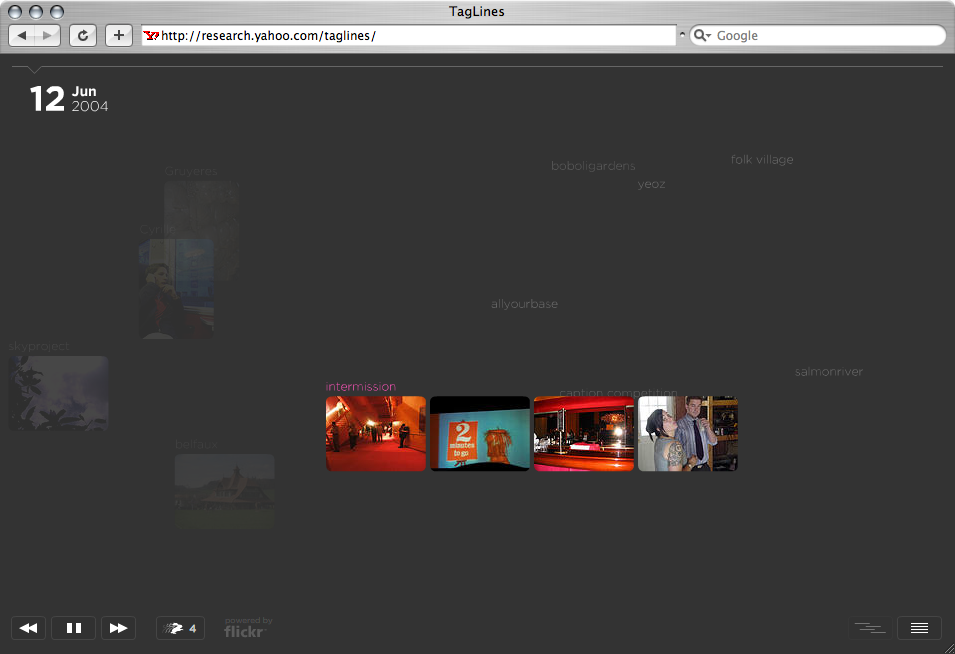The image size is (955, 654).
Task: Pause the TagLines animation
Action: [73, 628]
